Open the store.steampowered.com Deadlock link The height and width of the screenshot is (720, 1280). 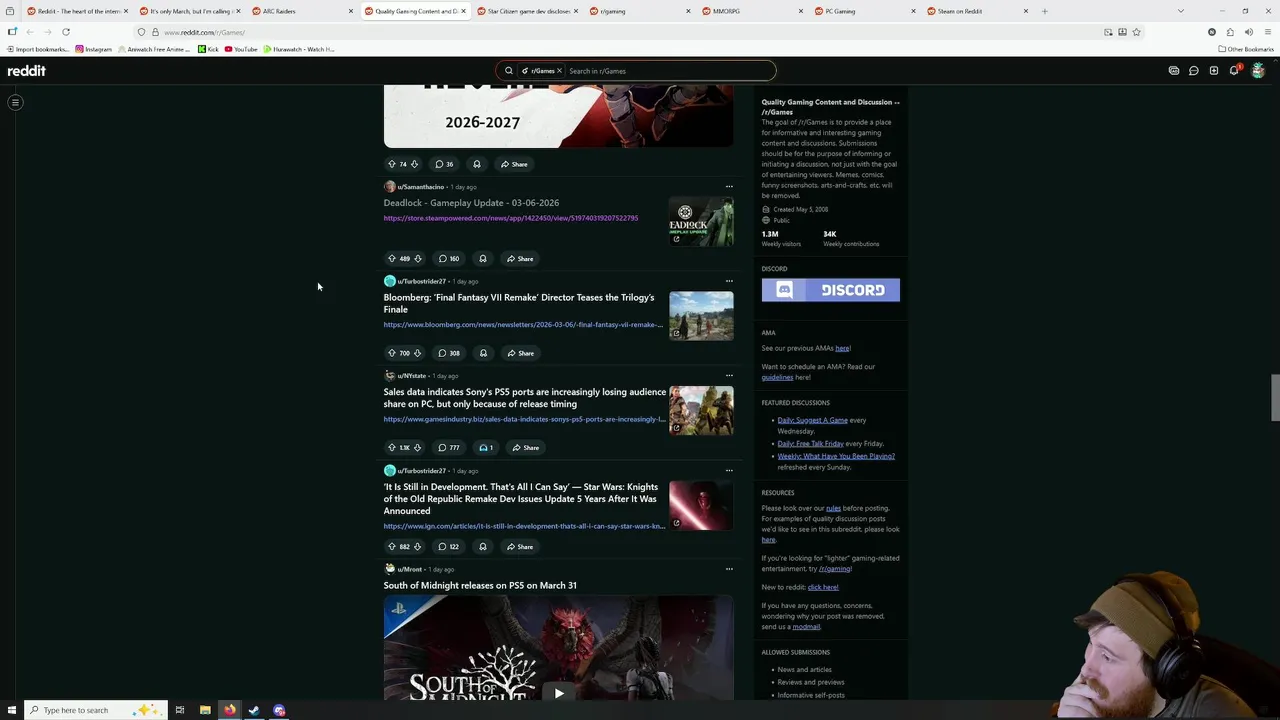tap(511, 218)
